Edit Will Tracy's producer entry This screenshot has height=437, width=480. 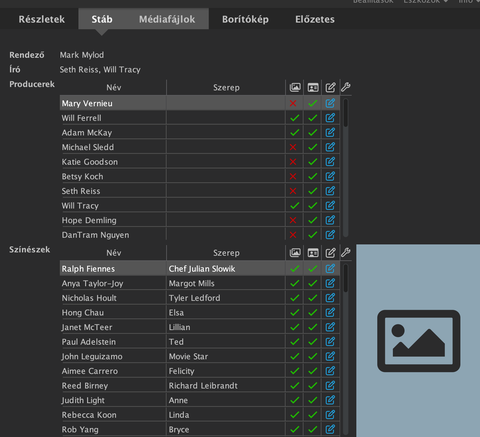pyautogui.click(x=330, y=205)
